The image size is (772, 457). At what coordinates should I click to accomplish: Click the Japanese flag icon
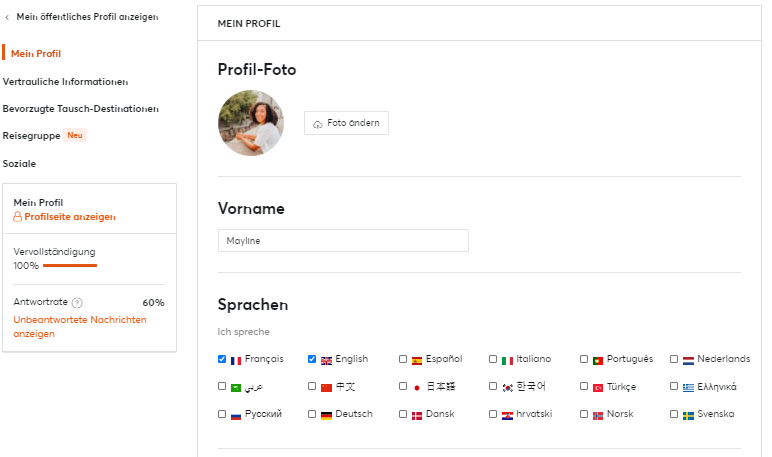click(x=417, y=388)
